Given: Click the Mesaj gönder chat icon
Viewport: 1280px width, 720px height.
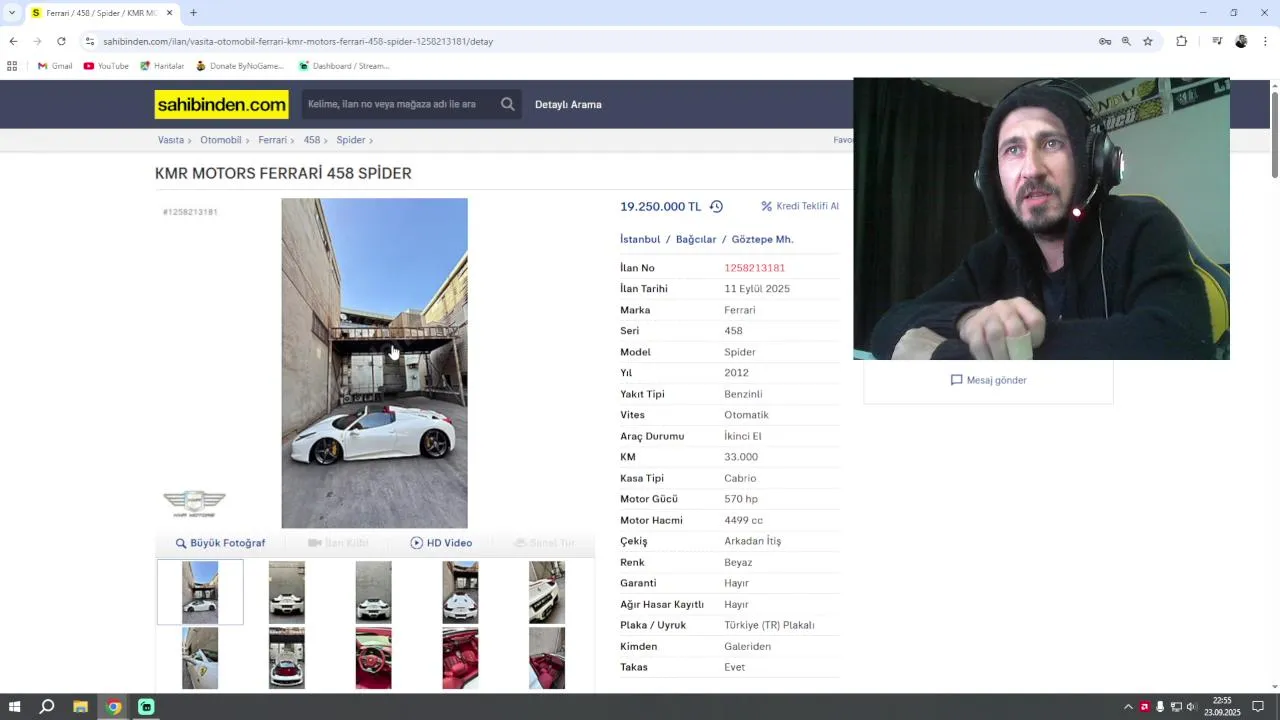Looking at the screenshot, I should [x=956, y=380].
